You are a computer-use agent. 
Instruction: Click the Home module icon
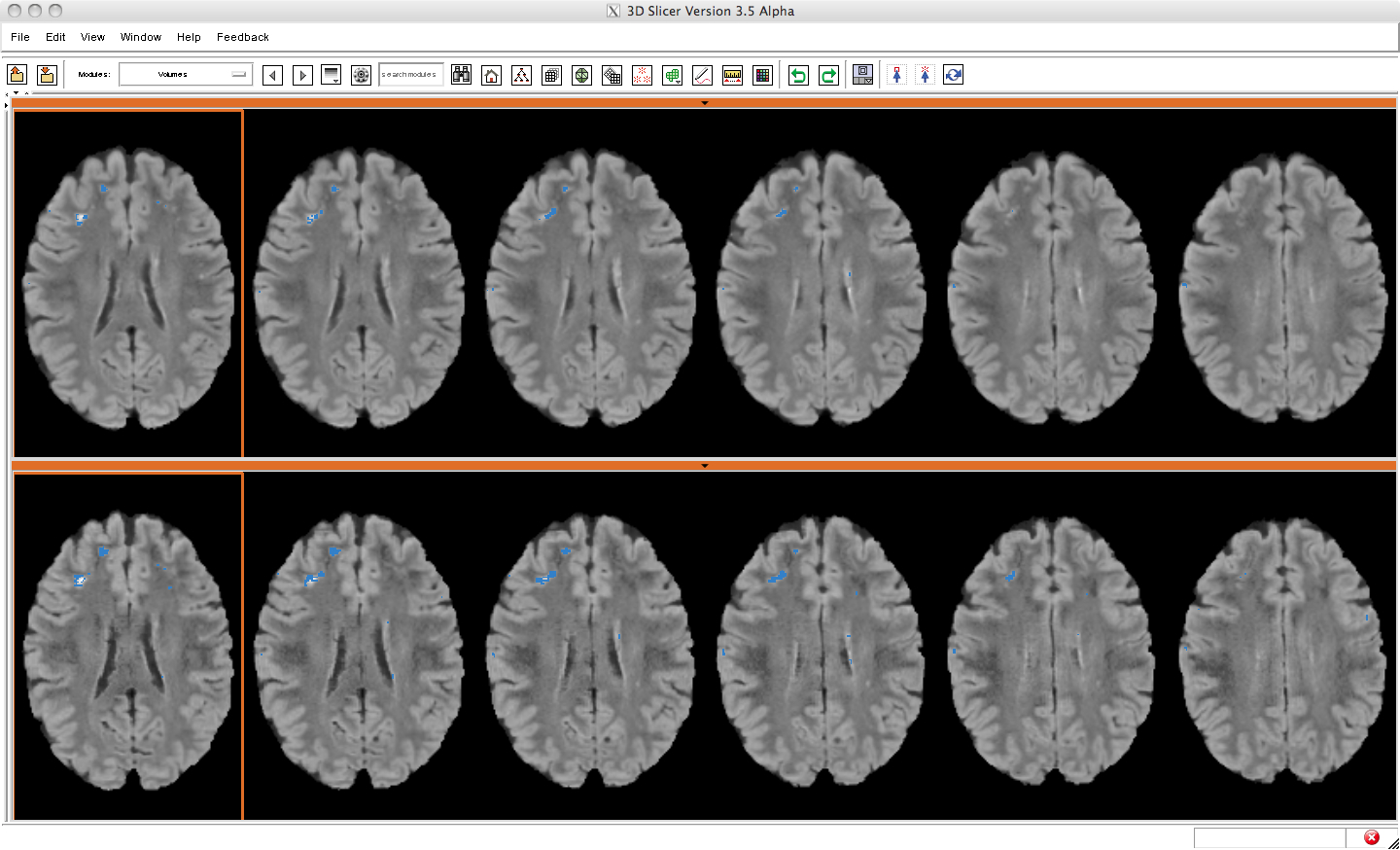click(x=492, y=75)
